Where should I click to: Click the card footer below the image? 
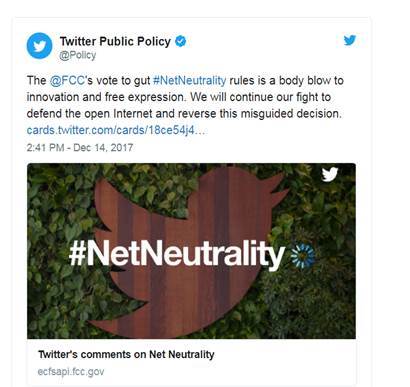click(191, 363)
